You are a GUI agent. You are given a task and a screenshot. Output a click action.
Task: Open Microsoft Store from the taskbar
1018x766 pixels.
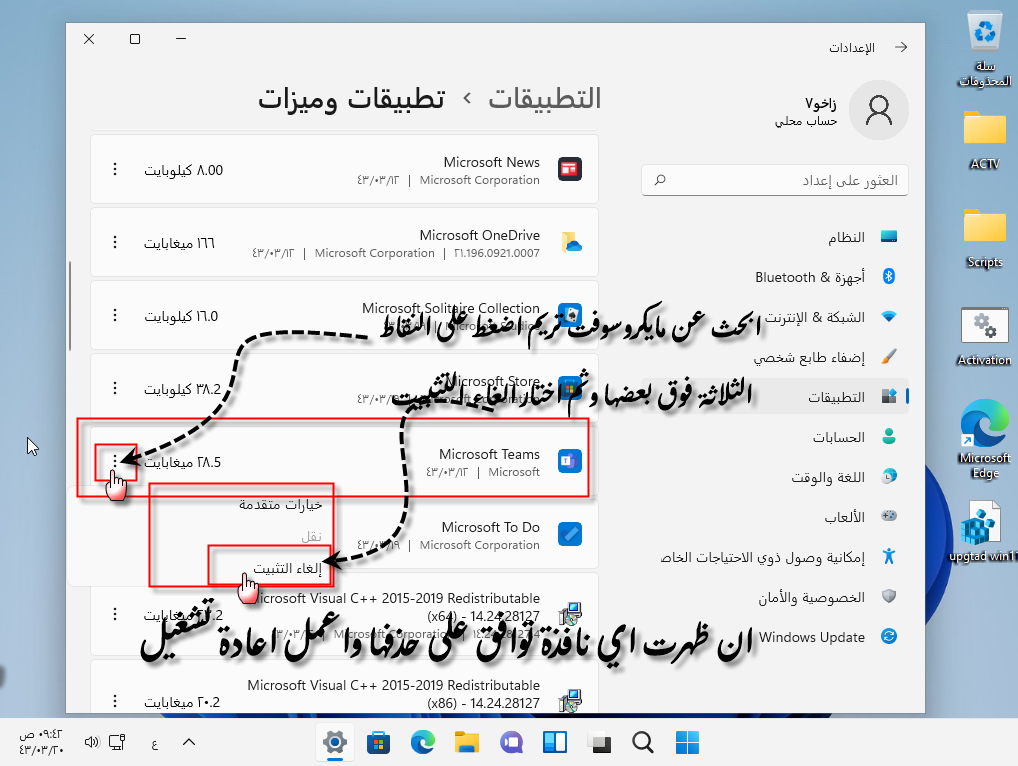click(379, 742)
